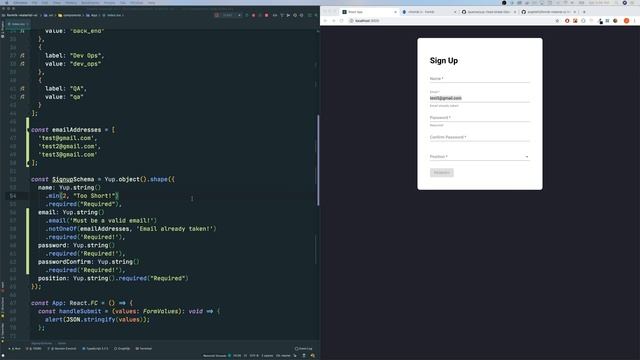This screenshot has width=640, height=360.
Task: Click the App folder in the breadcrumb
Action: click(92, 15)
